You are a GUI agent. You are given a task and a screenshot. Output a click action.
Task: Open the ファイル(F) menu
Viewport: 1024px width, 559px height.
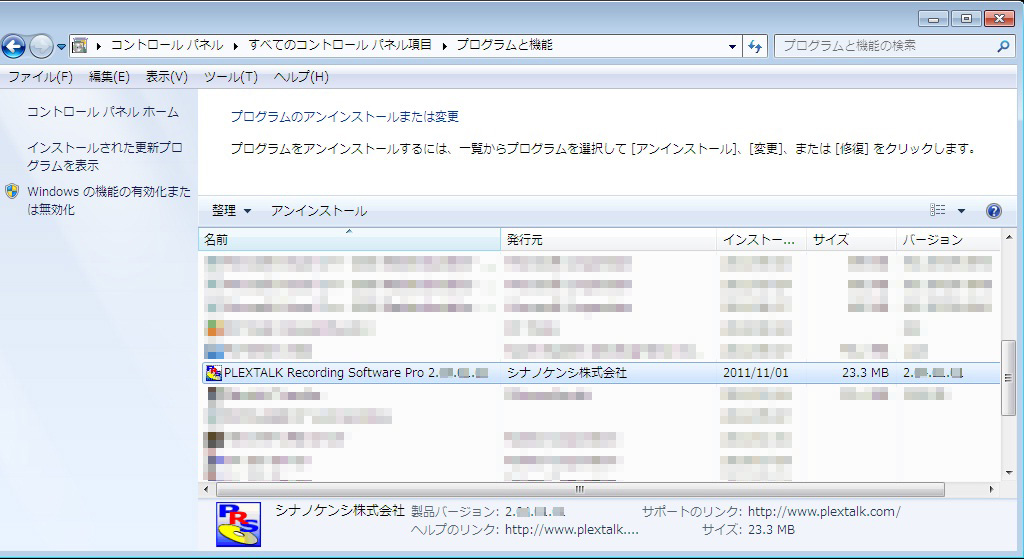[40, 77]
